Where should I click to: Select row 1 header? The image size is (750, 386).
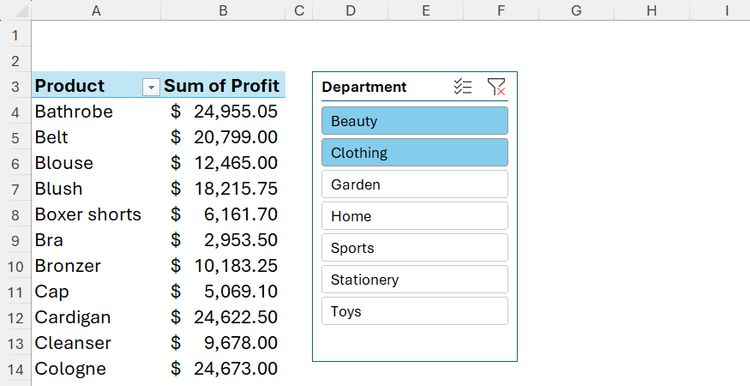(x=15, y=35)
